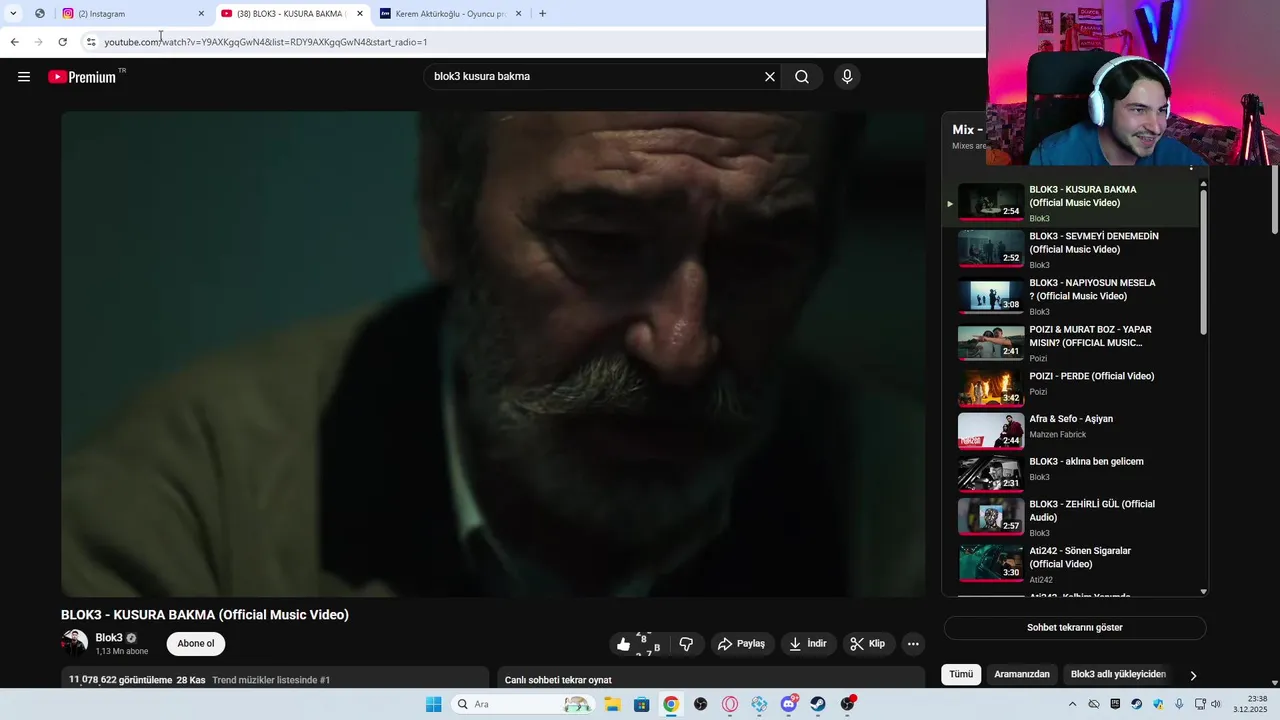Show hidden system tray icons chevron
1280x720 pixels.
pos(1073,704)
